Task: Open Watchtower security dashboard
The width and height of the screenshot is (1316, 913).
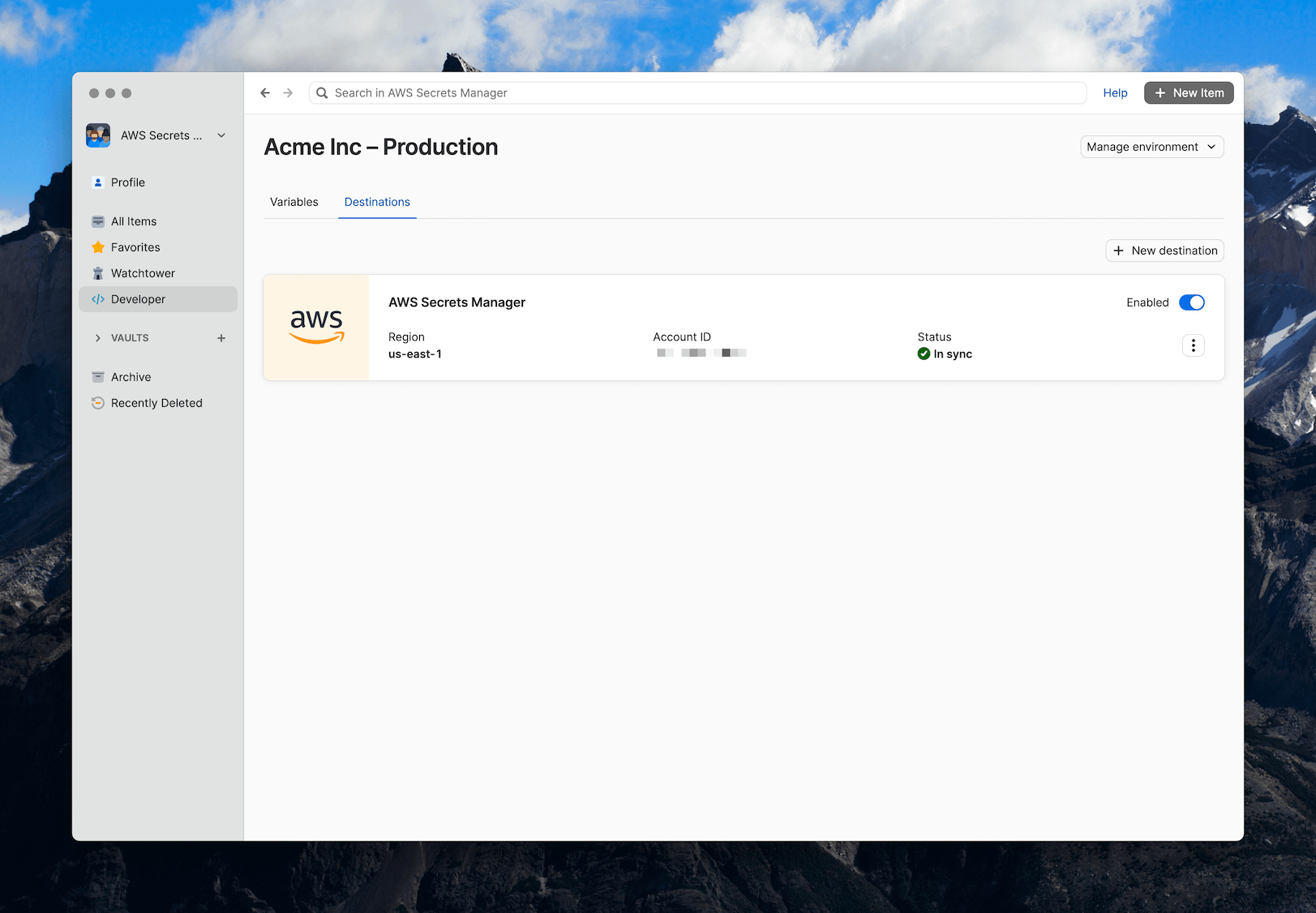Action: [142, 272]
